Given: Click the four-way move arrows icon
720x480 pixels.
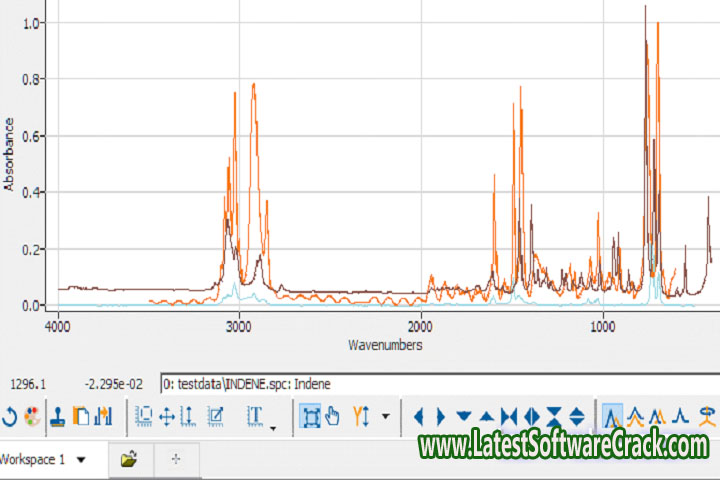Looking at the screenshot, I should click(x=166, y=415).
